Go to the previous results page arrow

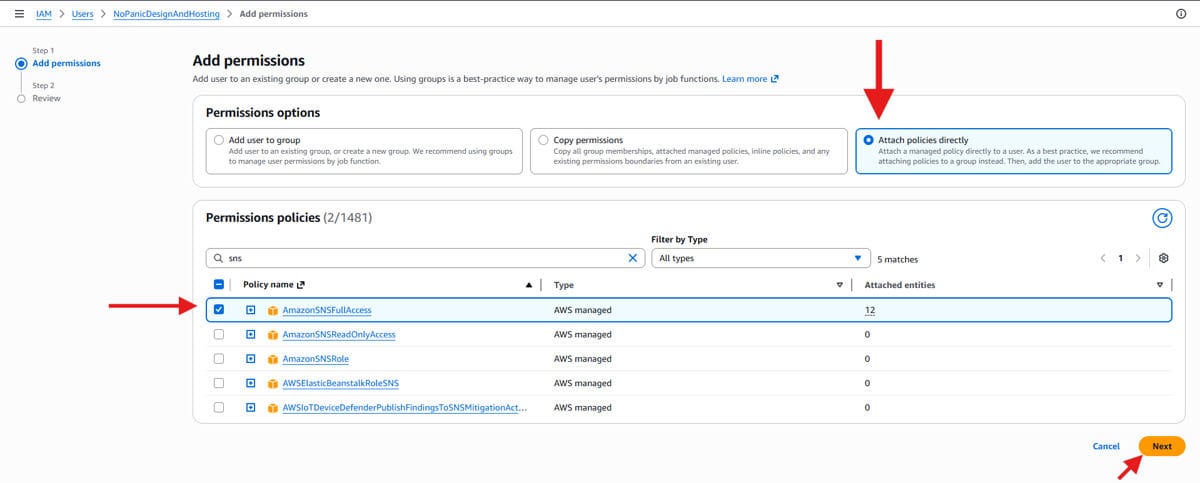coord(1103,258)
